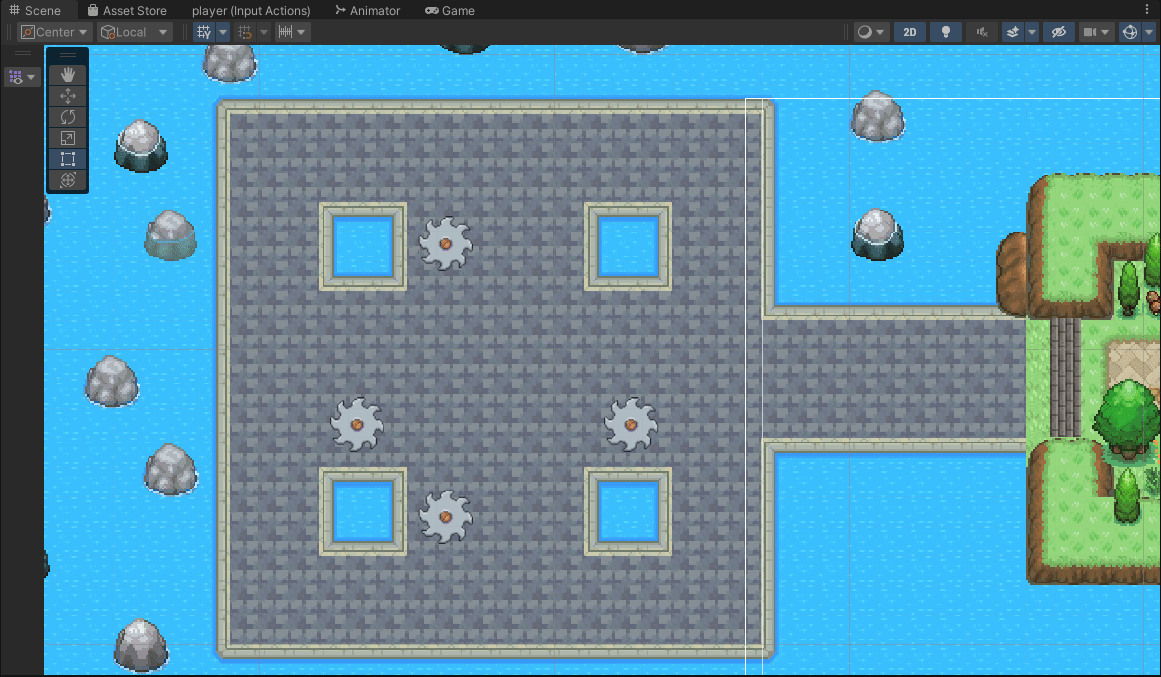Viewport: 1161px width, 677px height.
Task: Expand grid visibility options arrow
Action: point(223,32)
